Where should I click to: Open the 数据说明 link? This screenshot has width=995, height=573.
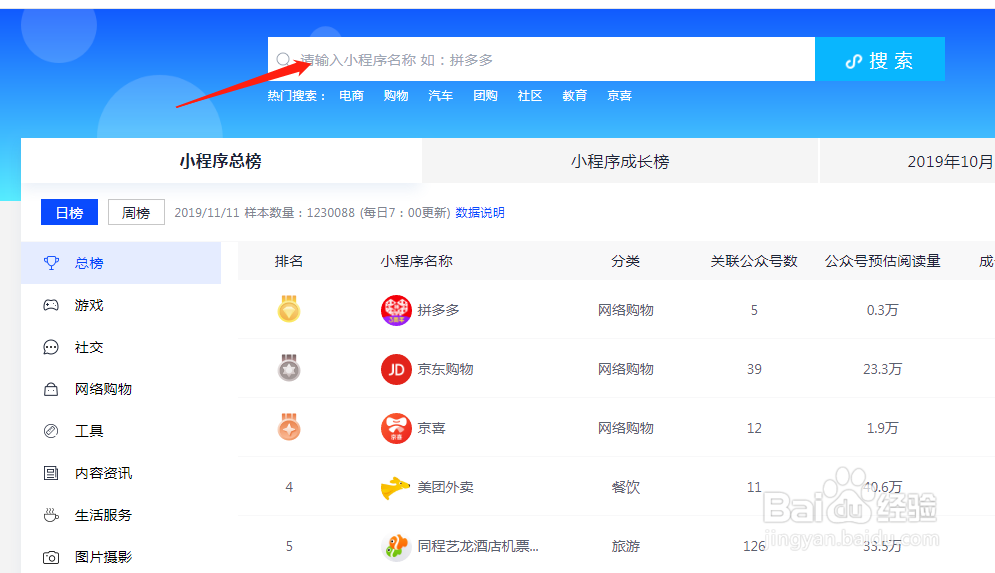point(480,213)
